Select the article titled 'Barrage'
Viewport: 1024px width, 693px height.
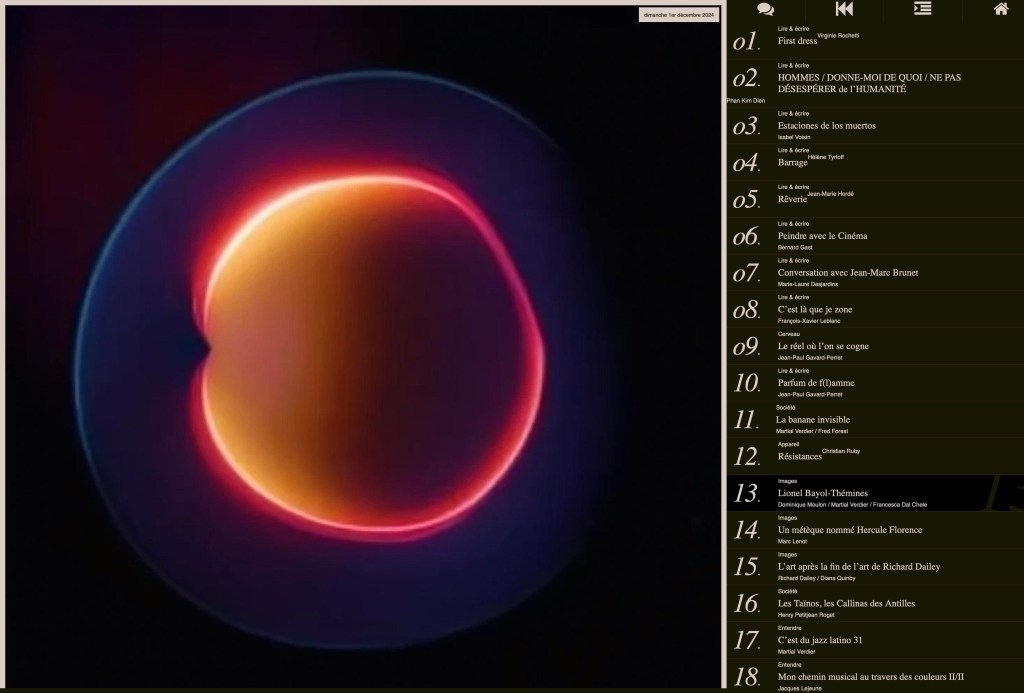pyautogui.click(x=792, y=162)
